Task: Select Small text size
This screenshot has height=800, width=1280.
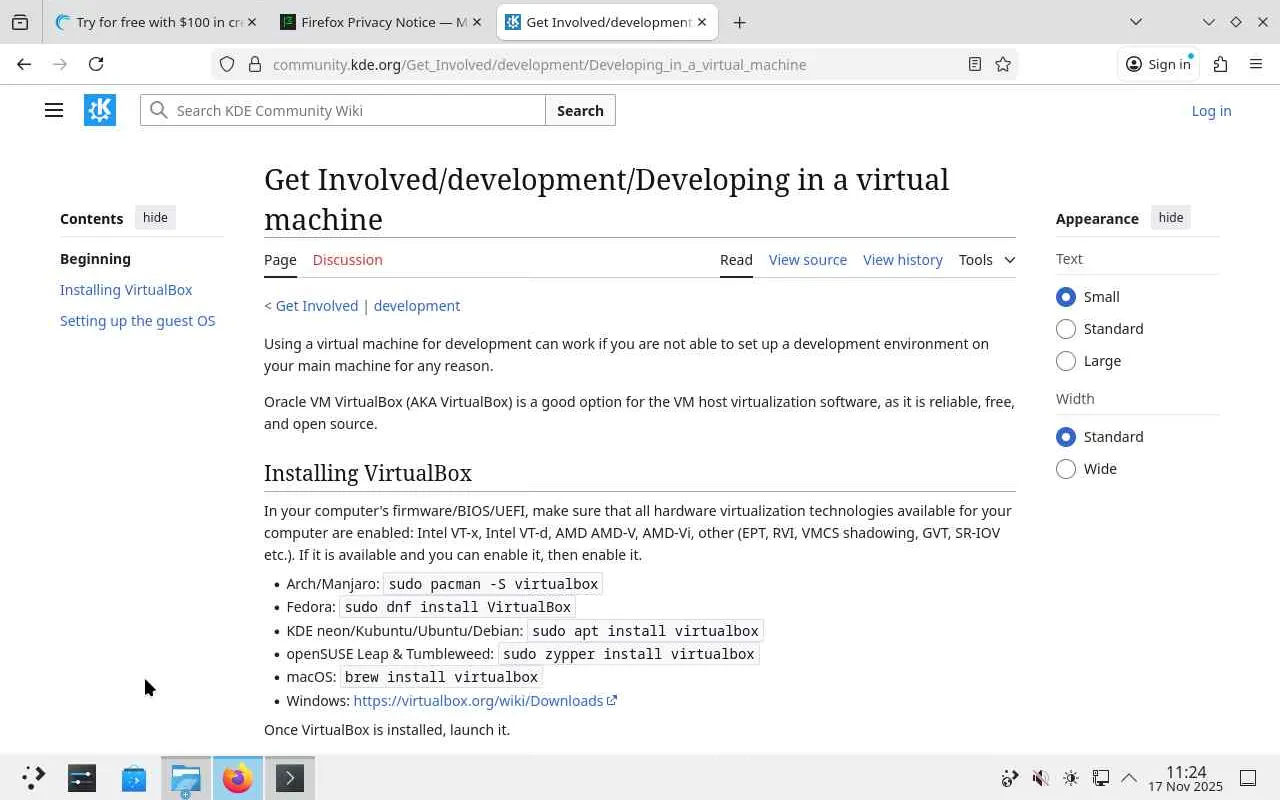Action: tap(1066, 297)
